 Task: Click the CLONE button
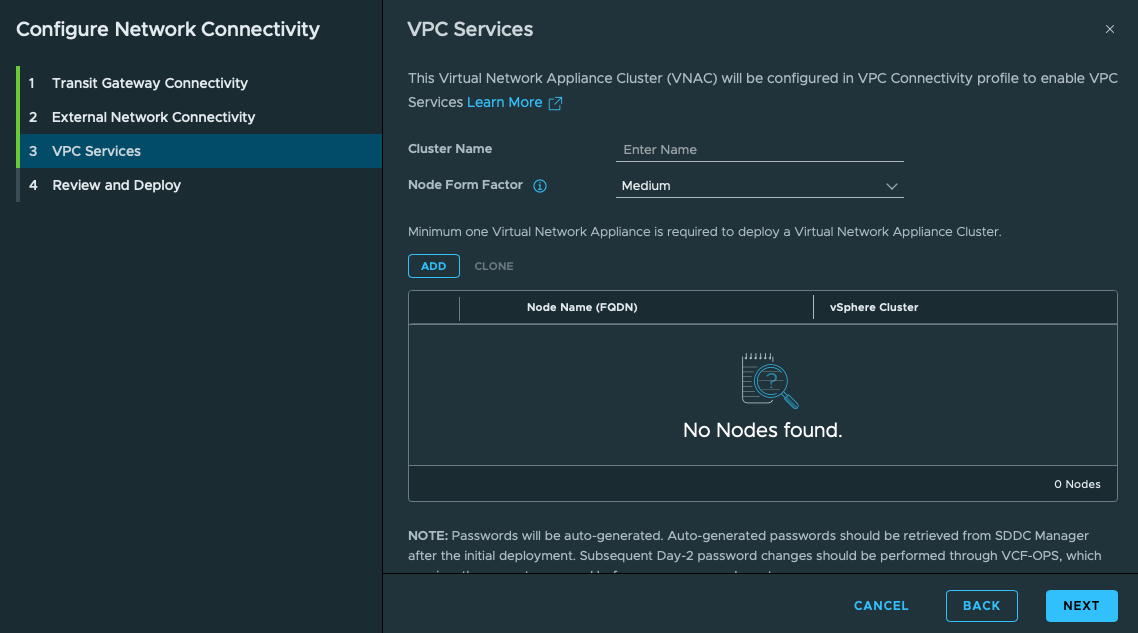[x=494, y=266]
